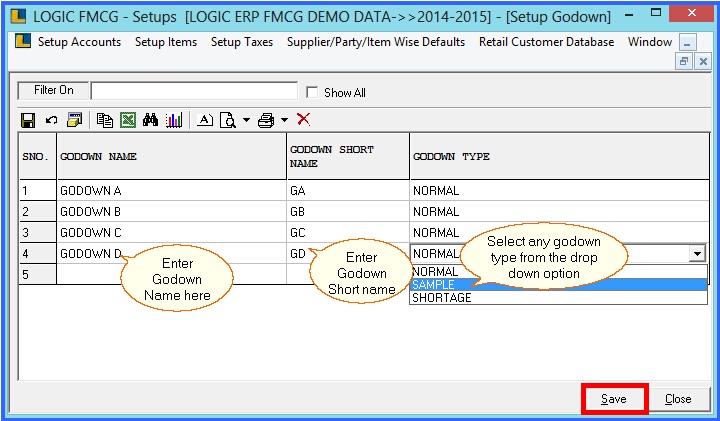Click the floppy disk save icon in toolbar
Viewport: 720px width, 421px height.
pyautogui.click(x=28, y=120)
